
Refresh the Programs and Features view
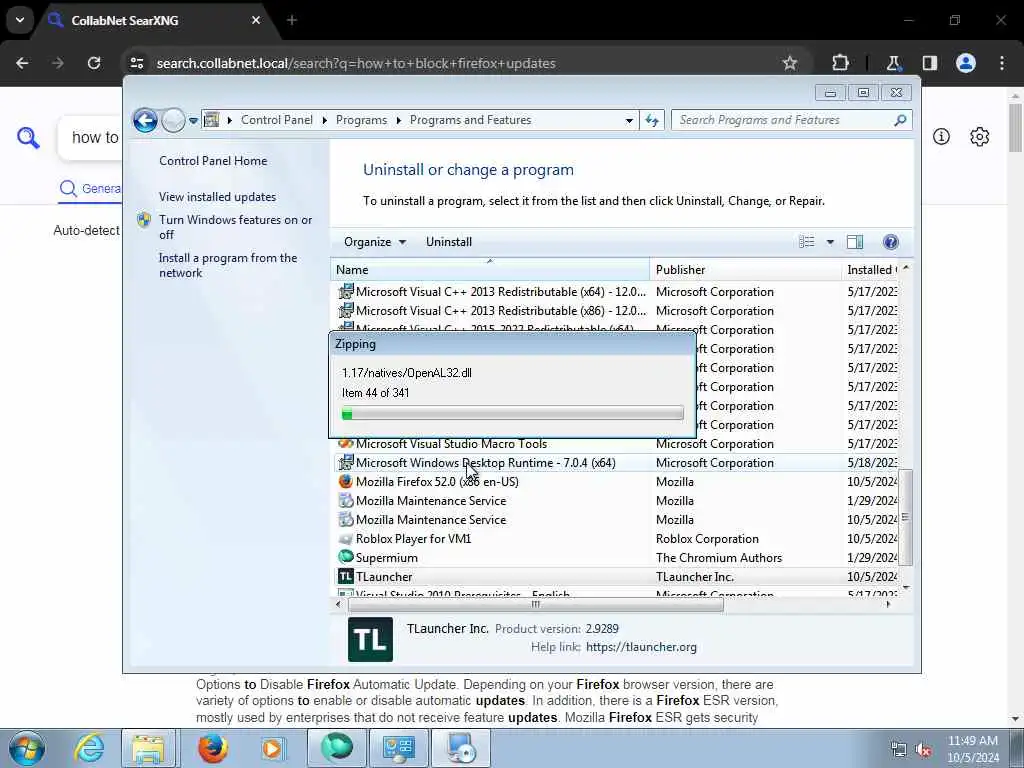(652, 120)
